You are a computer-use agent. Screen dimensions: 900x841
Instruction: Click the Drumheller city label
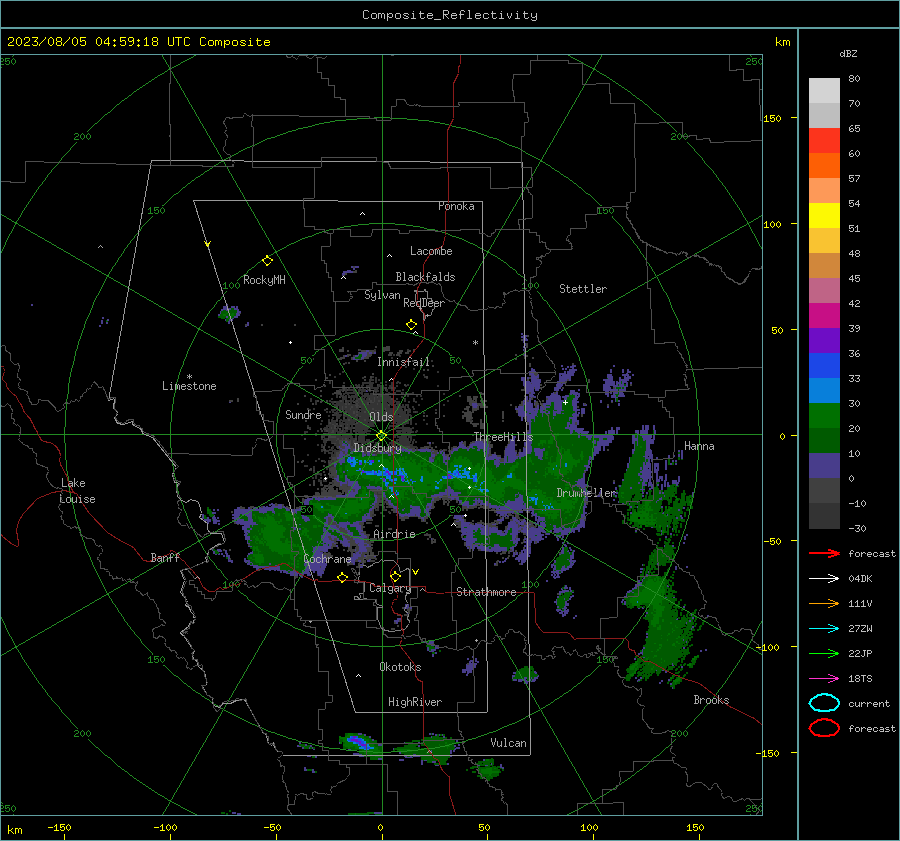coord(586,493)
